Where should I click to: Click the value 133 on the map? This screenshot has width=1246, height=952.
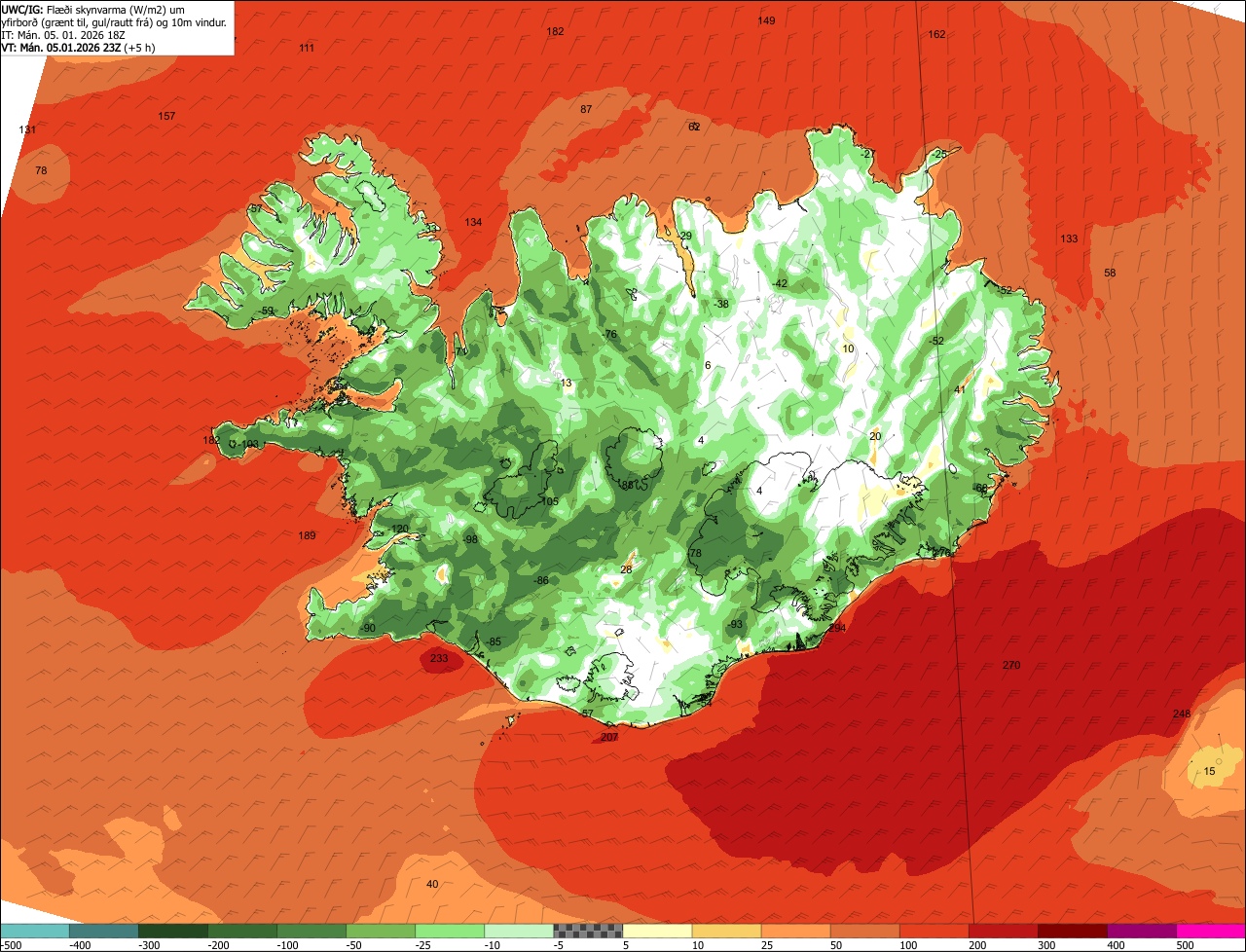click(x=1069, y=238)
